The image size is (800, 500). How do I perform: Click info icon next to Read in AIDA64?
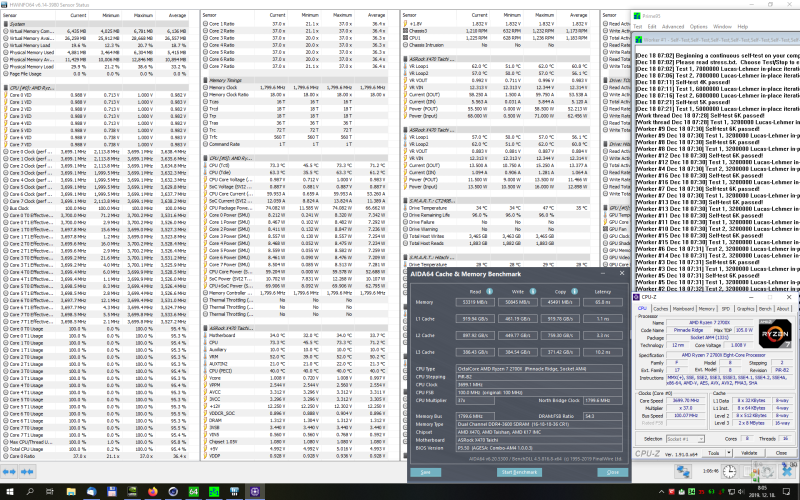pos(489,291)
